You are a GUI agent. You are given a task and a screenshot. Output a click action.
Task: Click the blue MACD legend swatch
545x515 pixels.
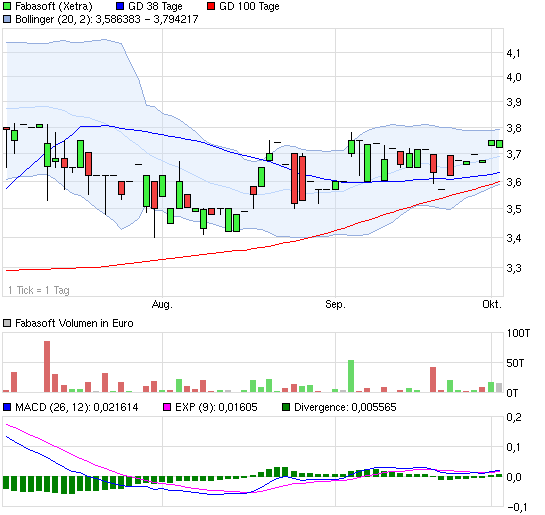click(x=7, y=407)
